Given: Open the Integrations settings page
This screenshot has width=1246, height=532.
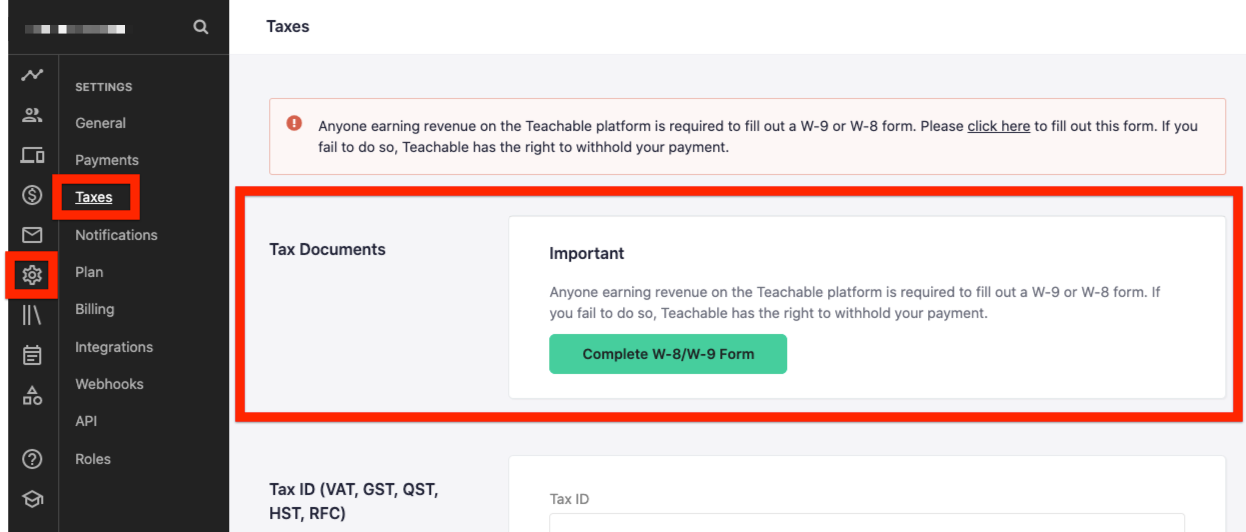Looking at the screenshot, I should (114, 347).
